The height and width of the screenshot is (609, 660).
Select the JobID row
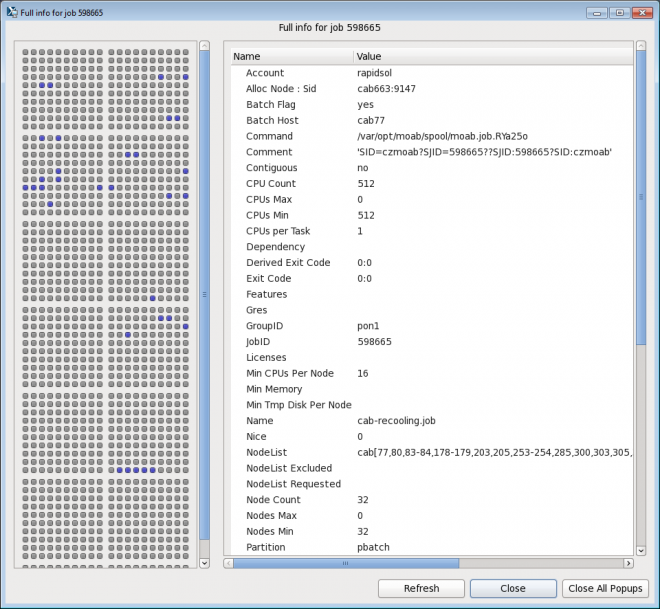pyautogui.click(x=432, y=341)
